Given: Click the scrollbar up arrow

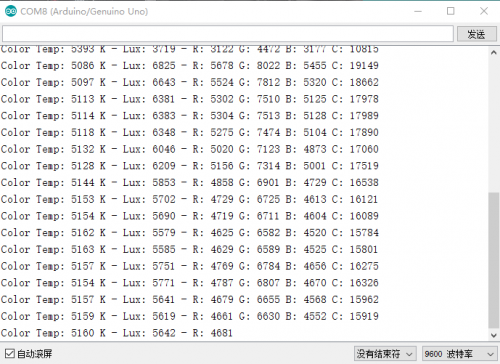Looking at the screenshot, I should click(494, 52).
